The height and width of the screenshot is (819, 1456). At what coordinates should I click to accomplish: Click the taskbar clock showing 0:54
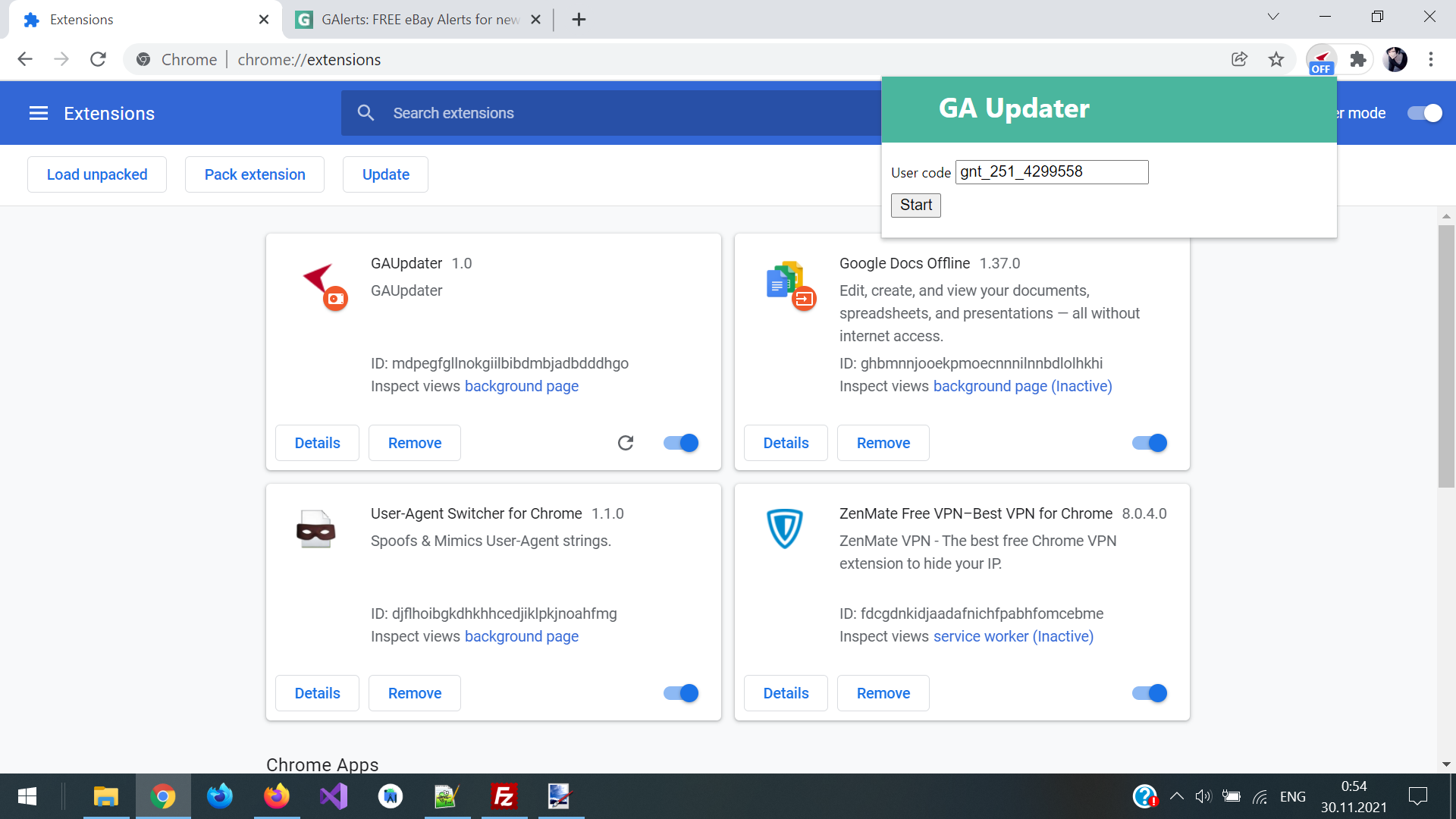[x=1354, y=796]
